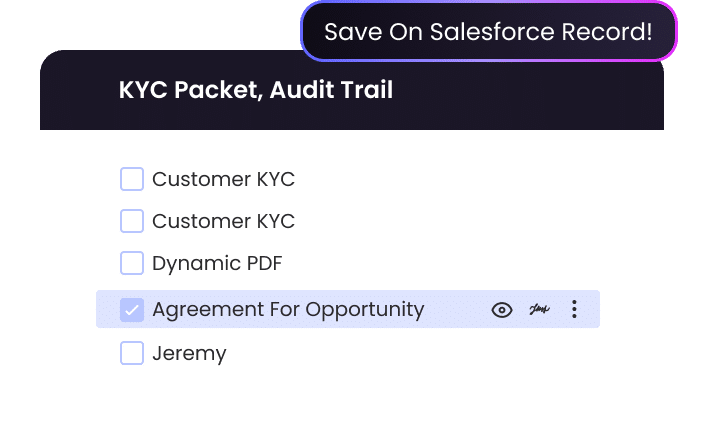Check the first Customer KYC checkbox

pyautogui.click(x=132, y=179)
